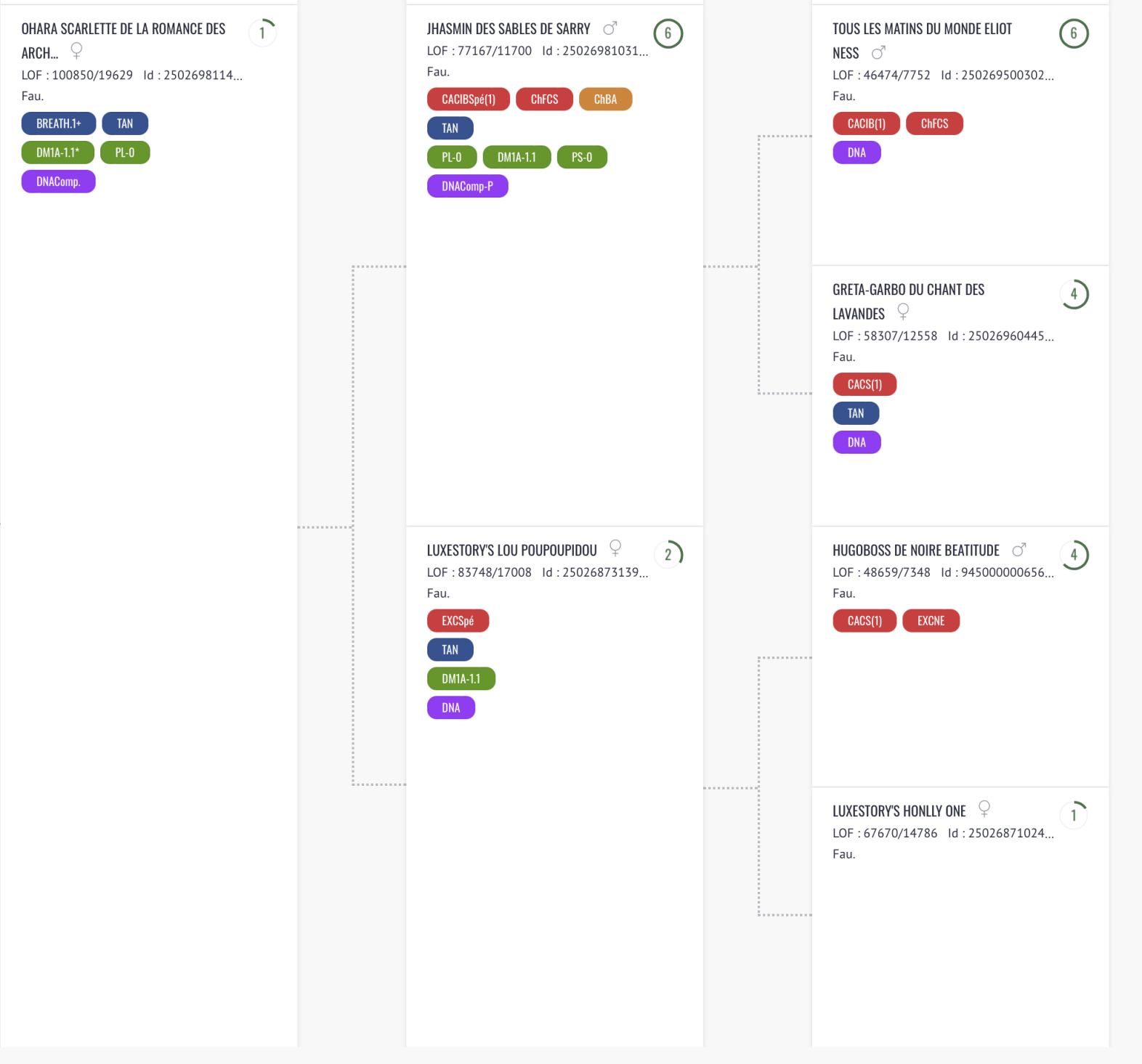Click the circled 6 badge on Jhasmin des Sables
The image size is (1142, 1064).
[668, 33]
